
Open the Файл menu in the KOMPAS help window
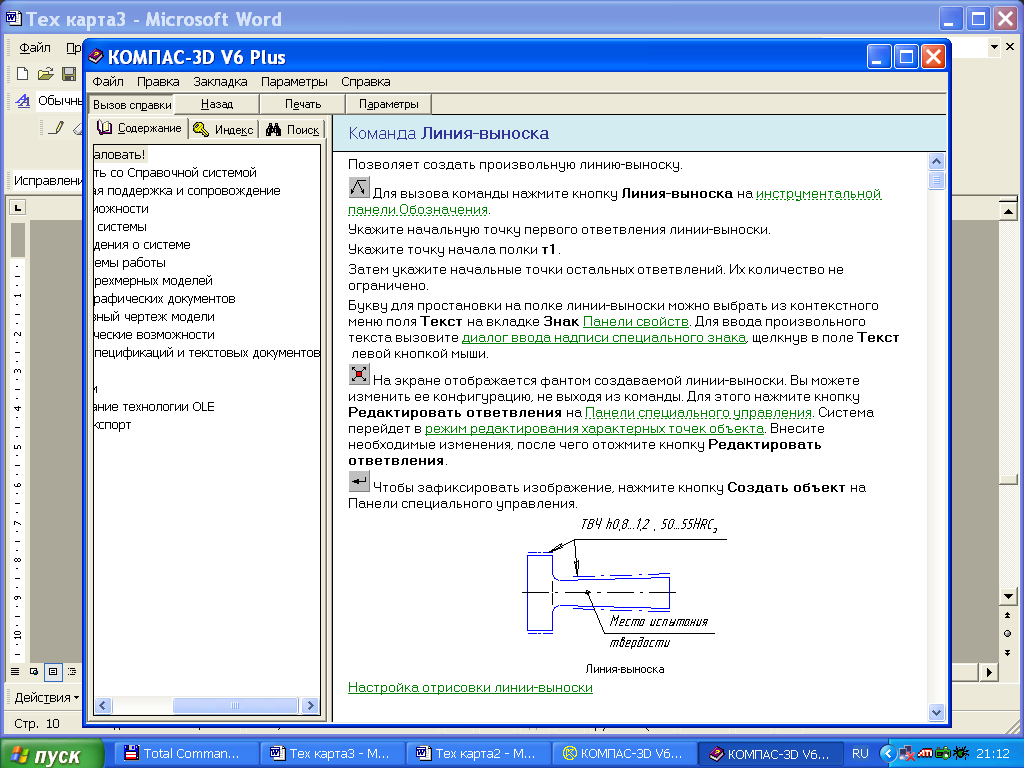coord(108,82)
